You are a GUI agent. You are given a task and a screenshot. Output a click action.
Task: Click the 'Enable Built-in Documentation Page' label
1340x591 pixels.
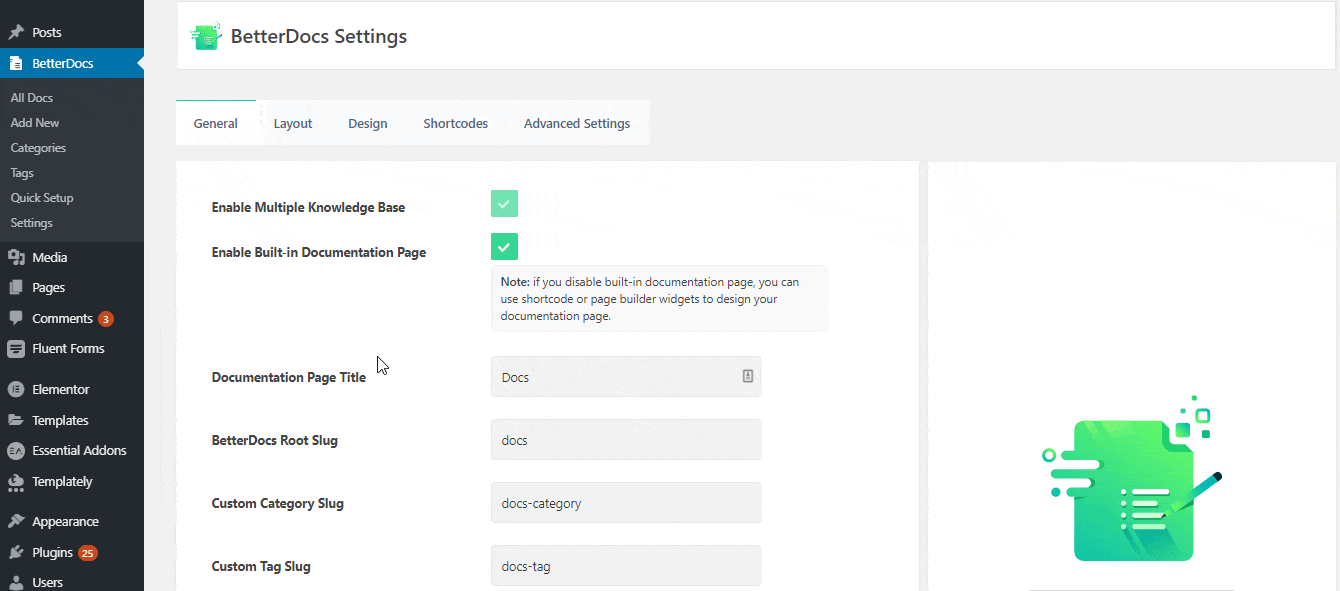pyautogui.click(x=319, y=253)
